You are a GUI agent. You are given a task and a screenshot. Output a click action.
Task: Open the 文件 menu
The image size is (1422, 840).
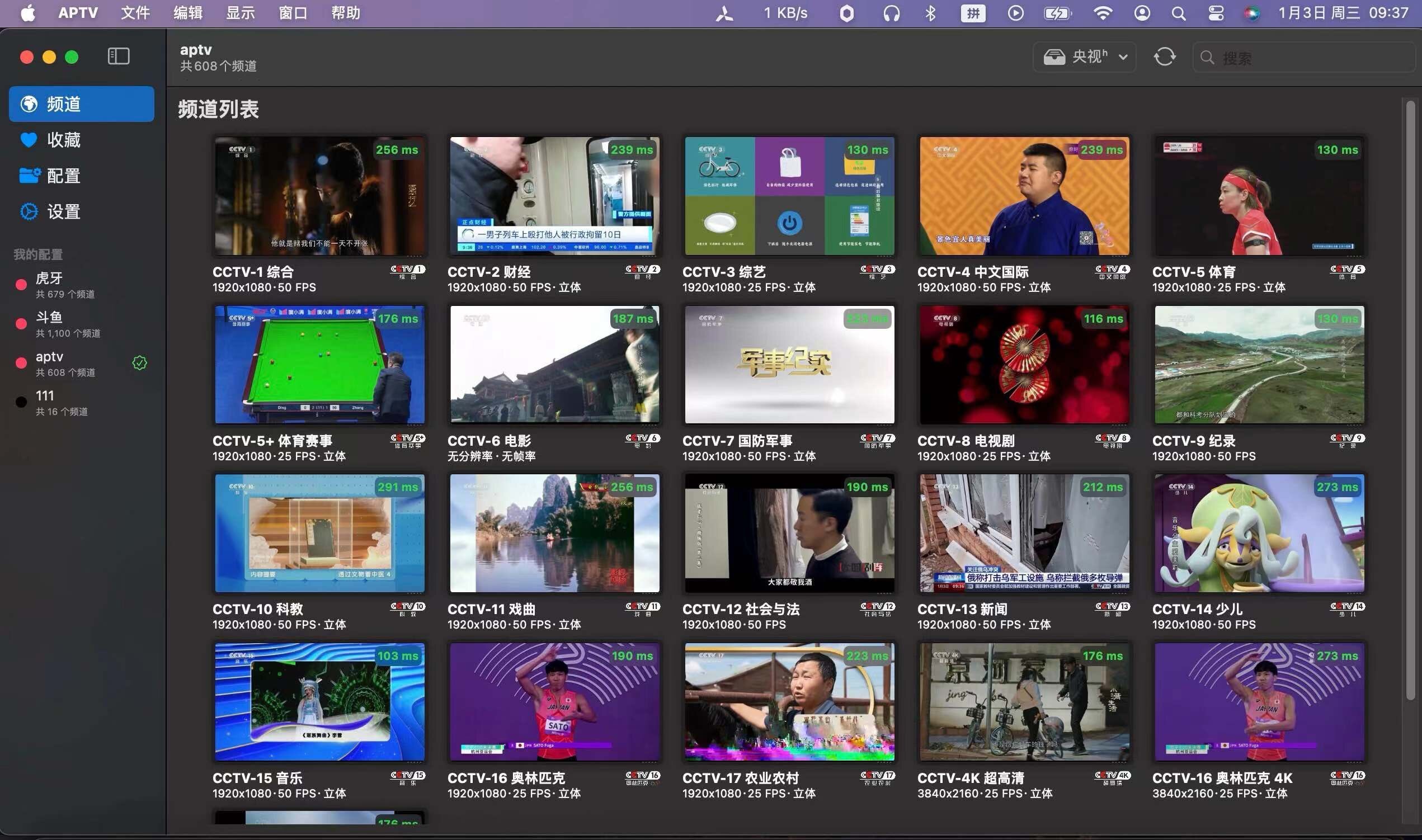click(135, 13)
